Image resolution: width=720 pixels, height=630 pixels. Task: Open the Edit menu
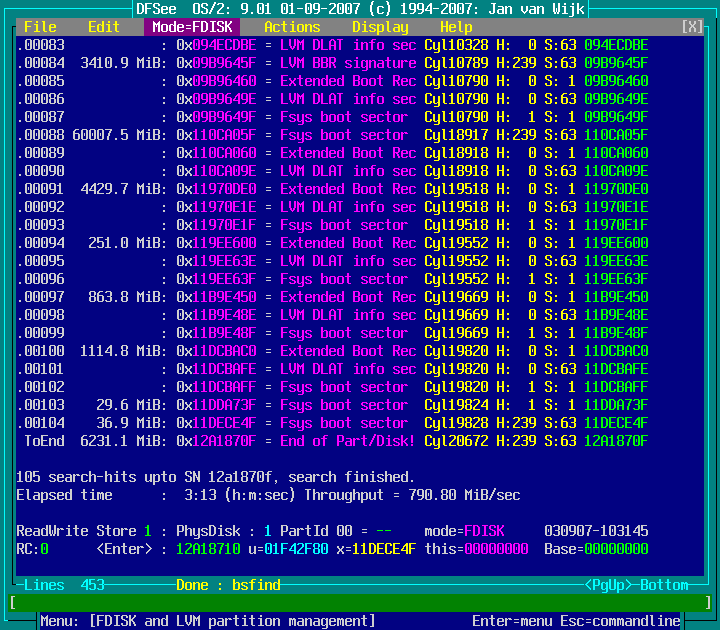103,27
